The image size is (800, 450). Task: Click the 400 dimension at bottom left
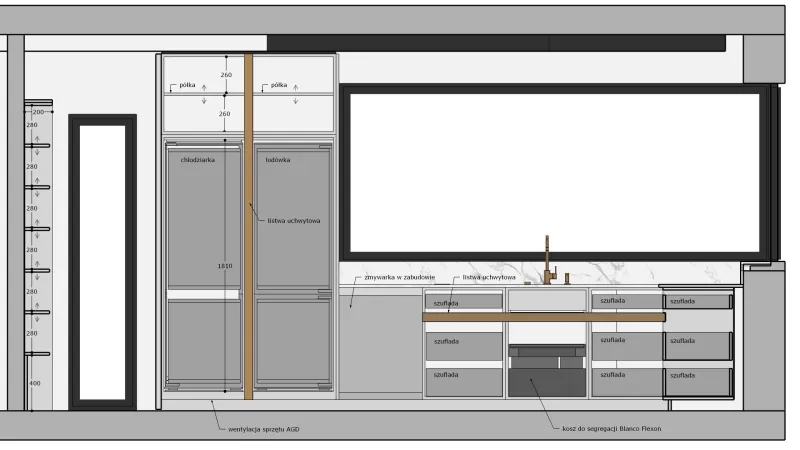[x=34, y=383]
